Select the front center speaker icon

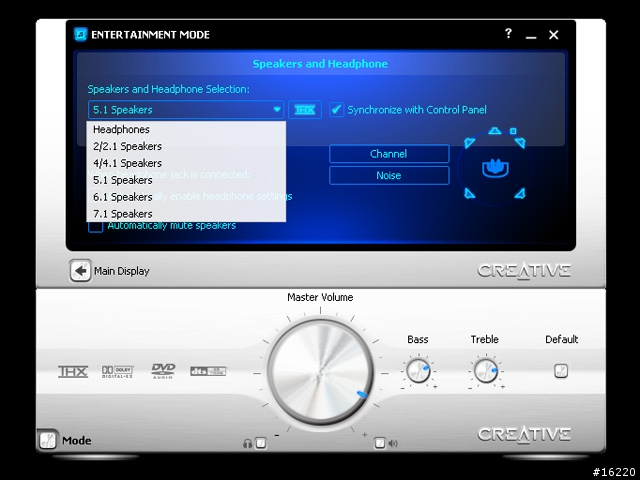coord(494,131)
